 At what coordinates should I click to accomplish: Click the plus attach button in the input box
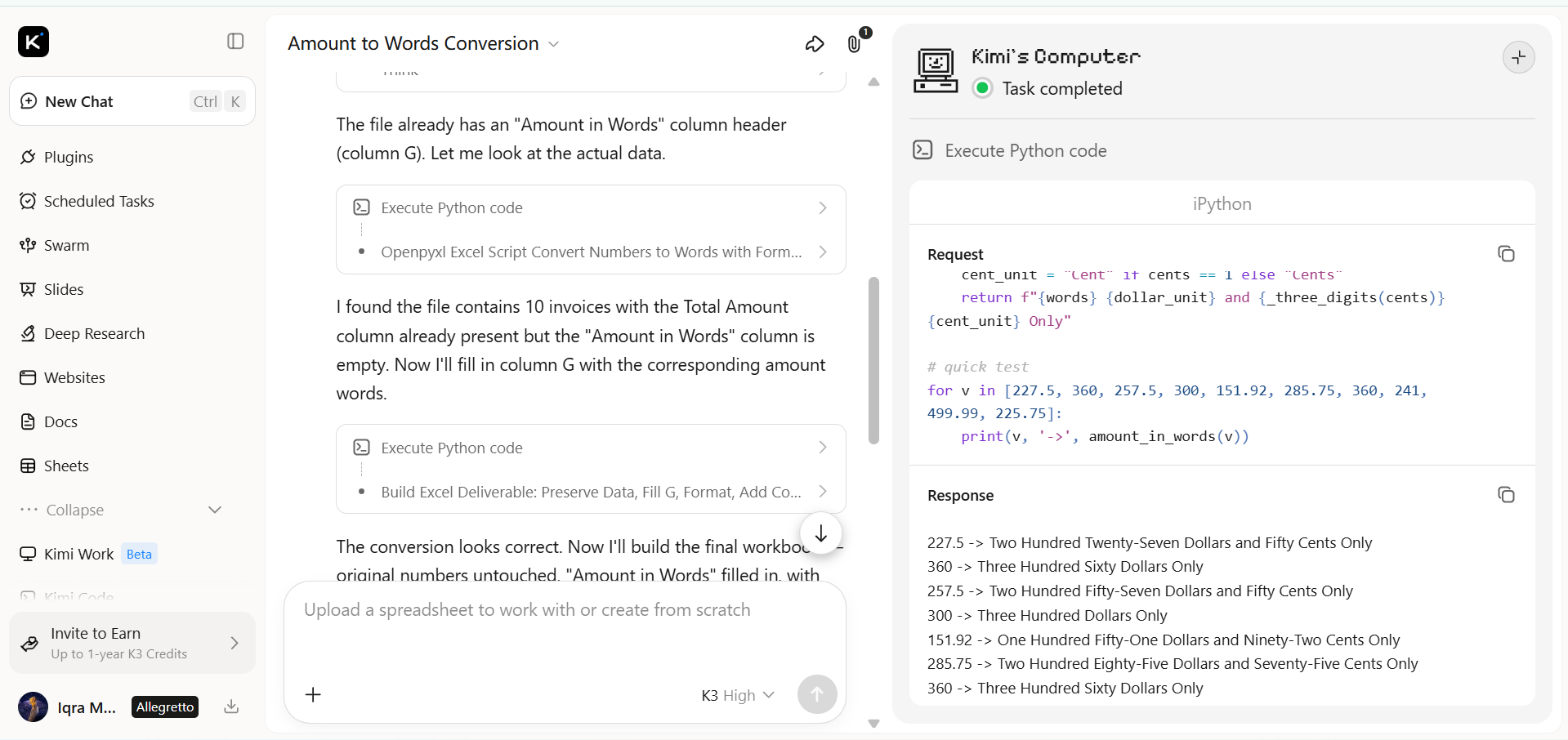pos(313,694)
